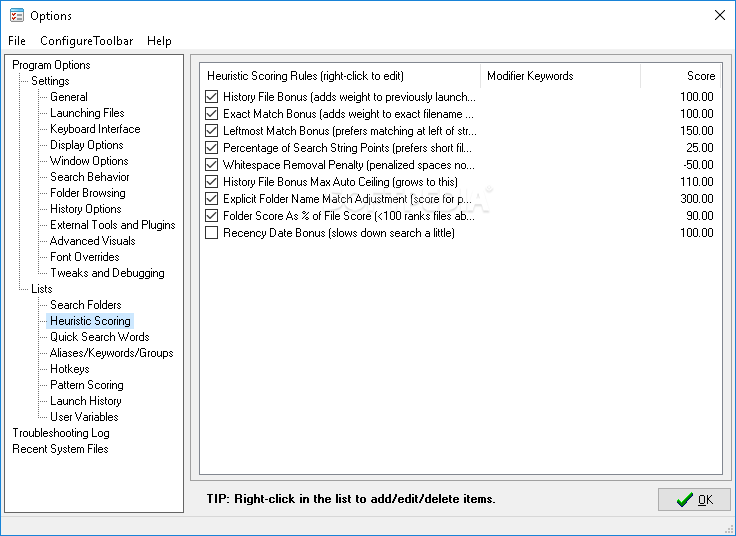Screen dimensions: 736x536
Task: Select Folder Browsing item
Action: [x=88, y=192]
